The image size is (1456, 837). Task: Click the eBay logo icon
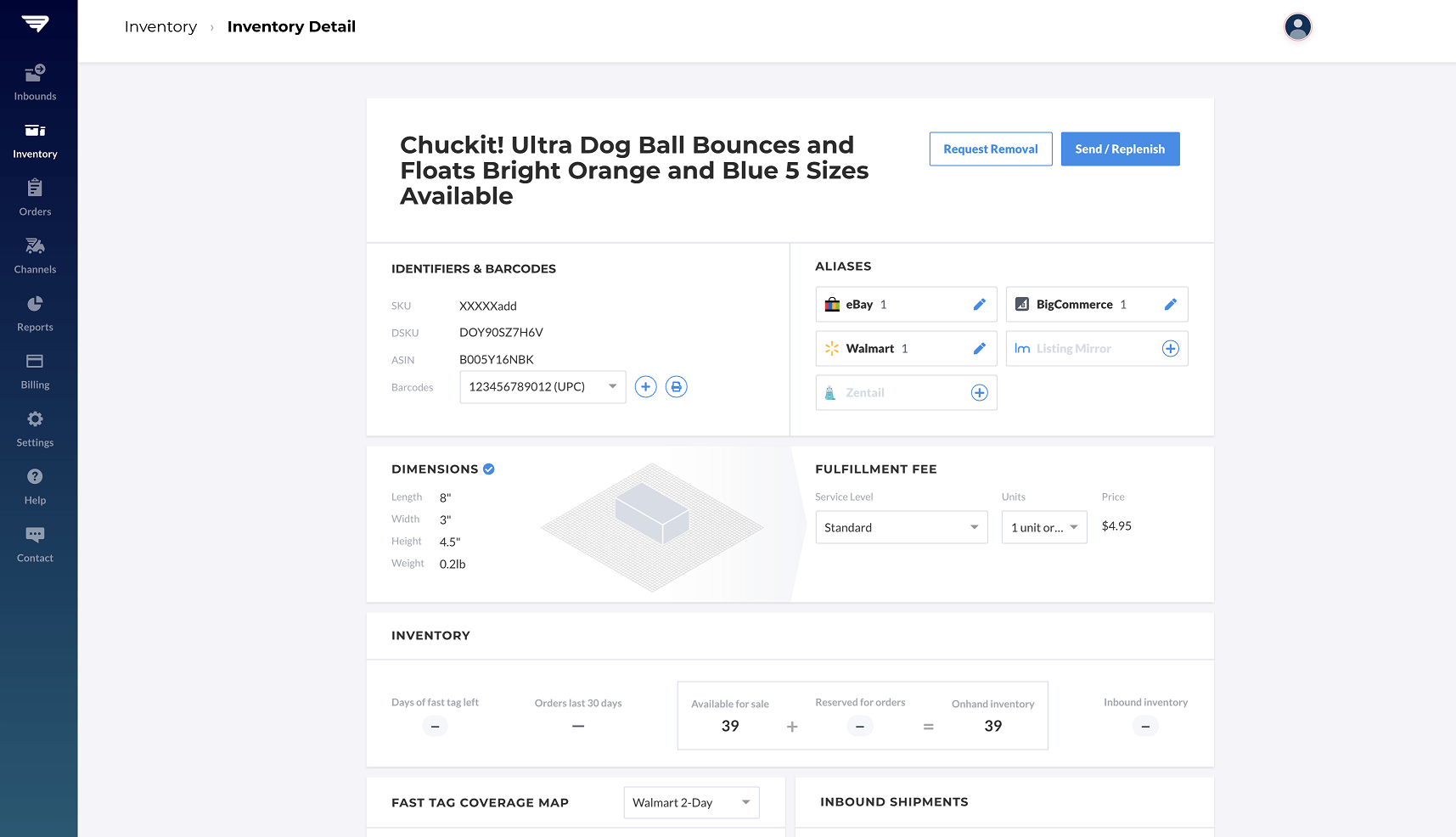[832, 304]
